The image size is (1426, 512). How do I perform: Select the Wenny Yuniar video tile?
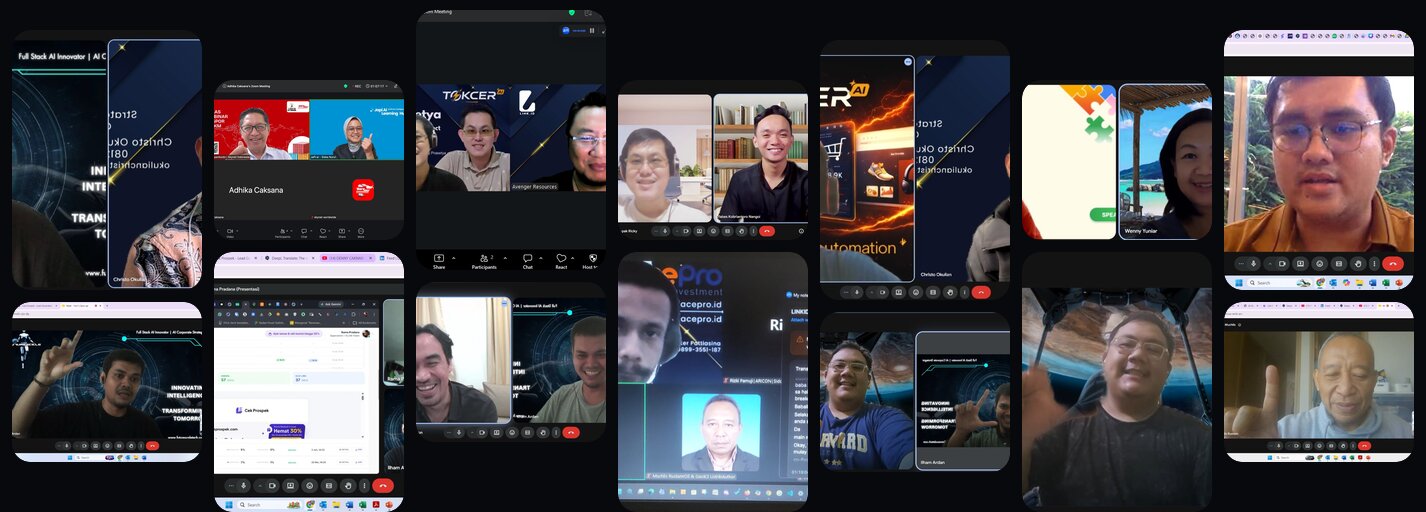tap(1165, 161)
